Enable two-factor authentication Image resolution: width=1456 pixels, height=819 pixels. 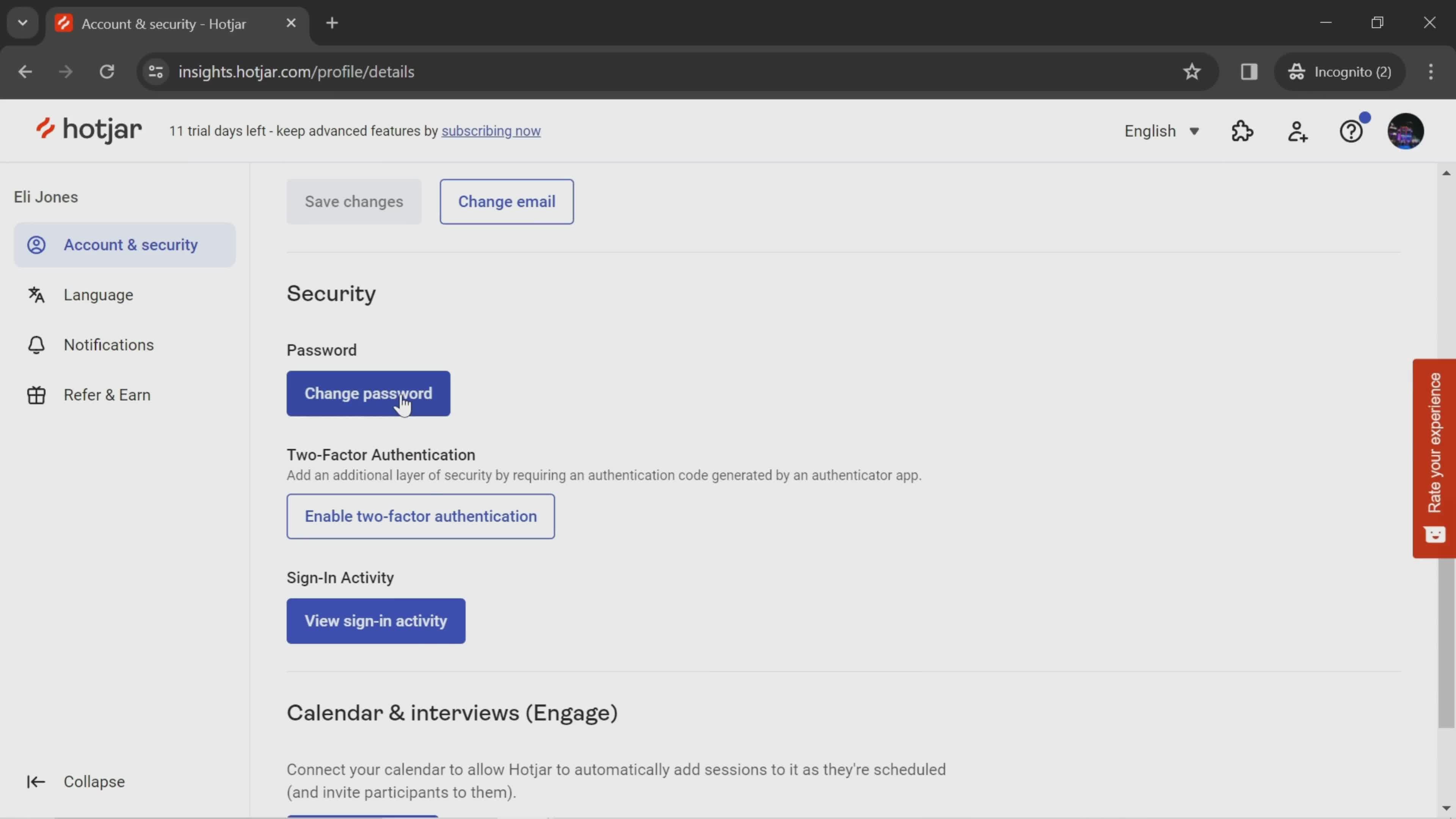point(421,516)
